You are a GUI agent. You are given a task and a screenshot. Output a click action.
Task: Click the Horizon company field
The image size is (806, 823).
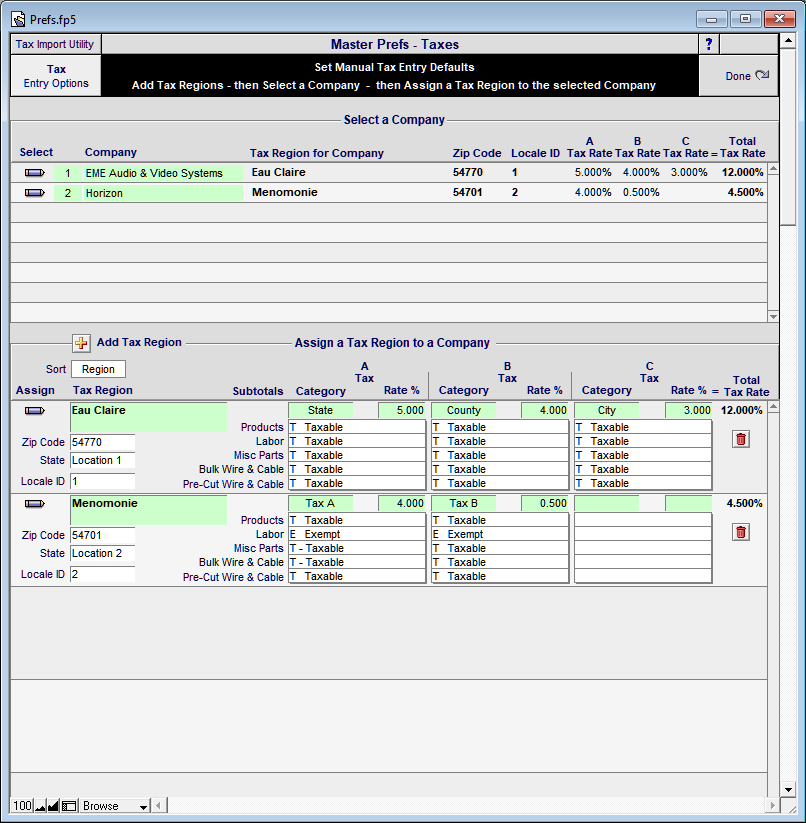coord(163,193)
